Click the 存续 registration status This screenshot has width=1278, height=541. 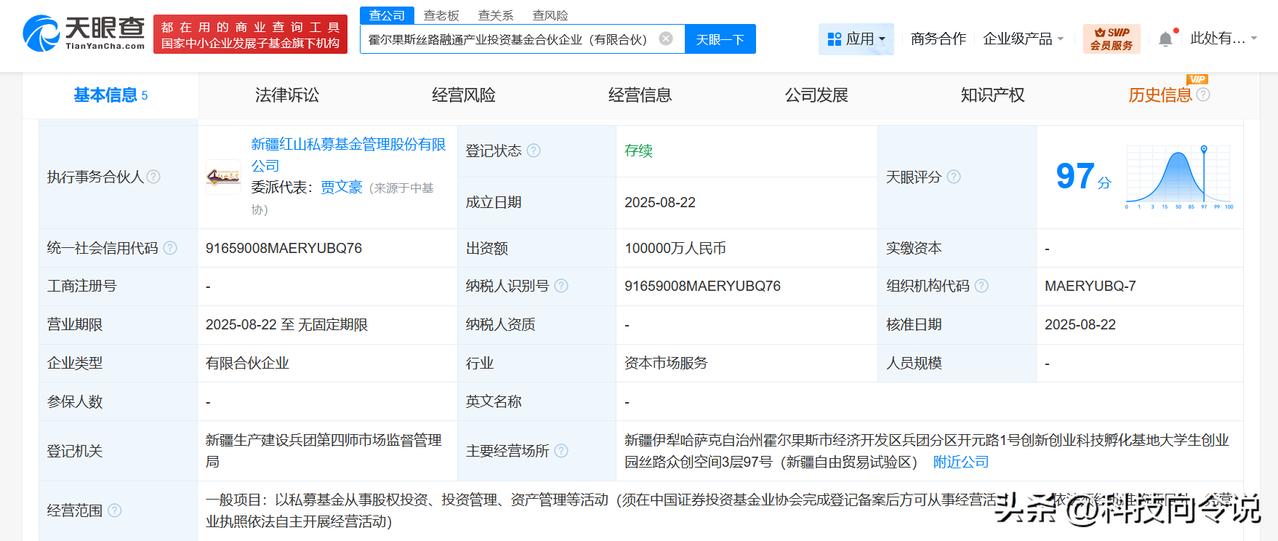point(638,151)
